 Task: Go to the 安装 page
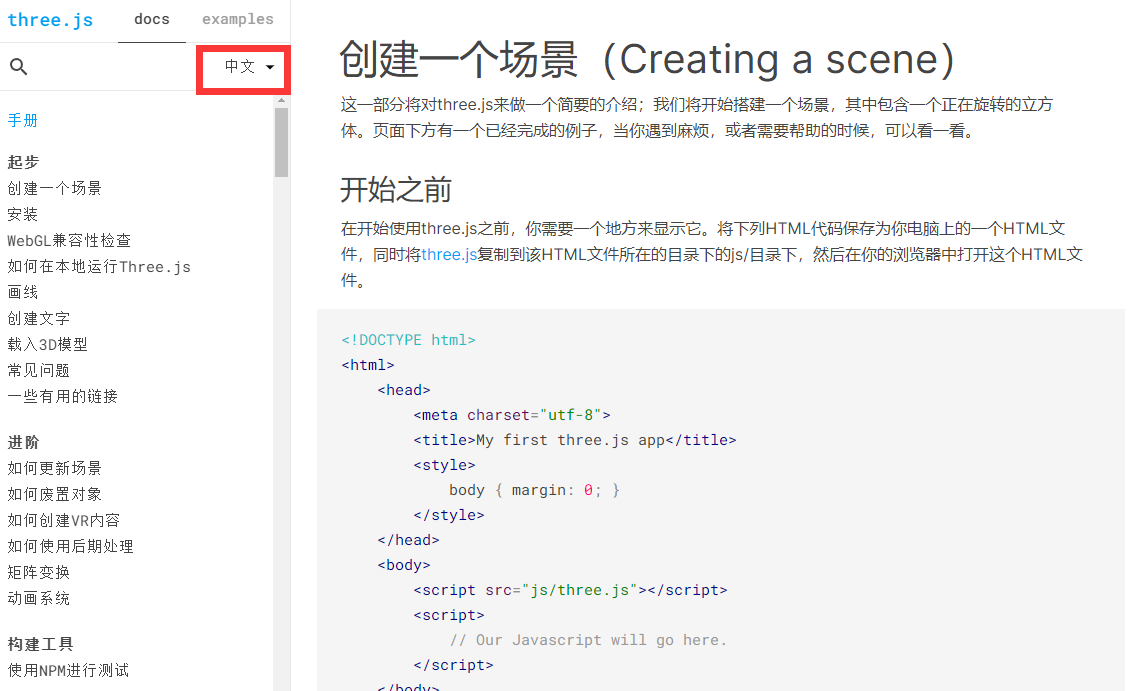point(23,214)
